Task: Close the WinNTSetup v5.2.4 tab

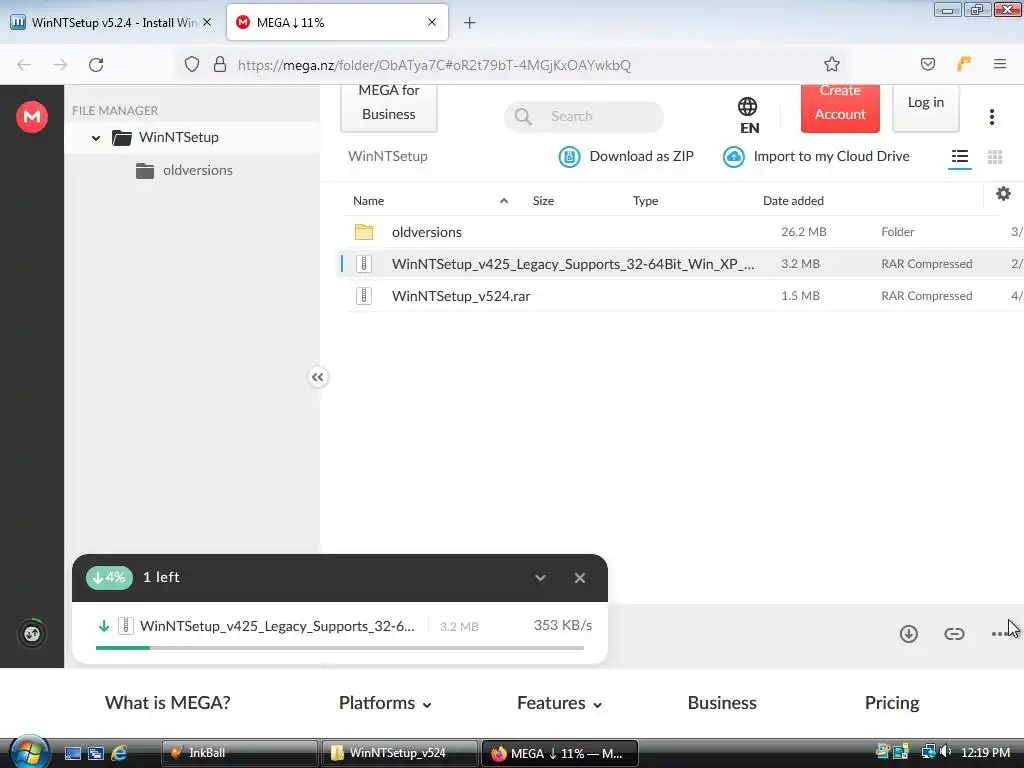Action: [207, 22]
